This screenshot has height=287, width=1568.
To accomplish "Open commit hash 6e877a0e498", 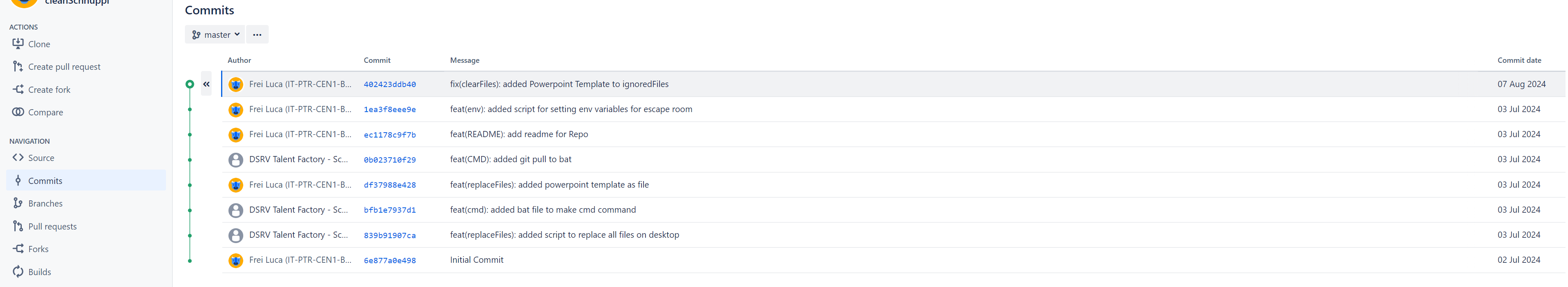I will (x=390, y=260).
